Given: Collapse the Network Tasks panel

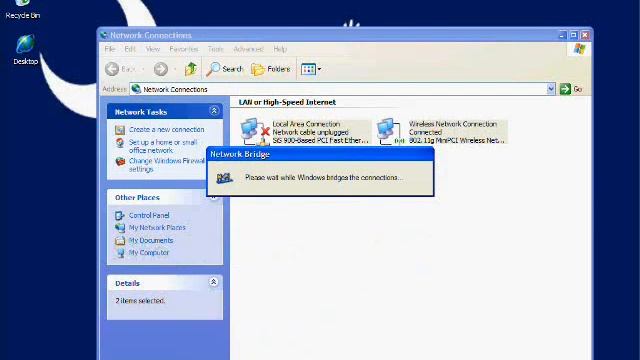Looking at the screenshot, I should tap(213, 111).
